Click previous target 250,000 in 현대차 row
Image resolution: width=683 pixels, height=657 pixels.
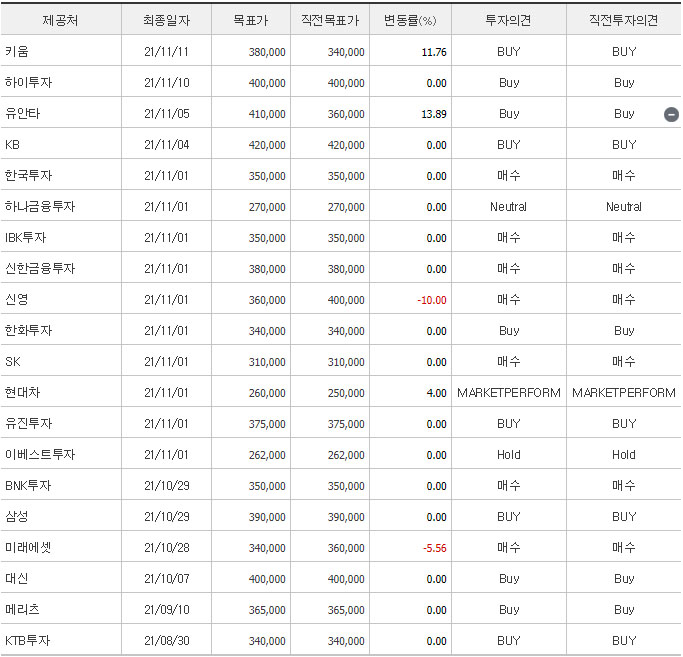coord(346,393)
